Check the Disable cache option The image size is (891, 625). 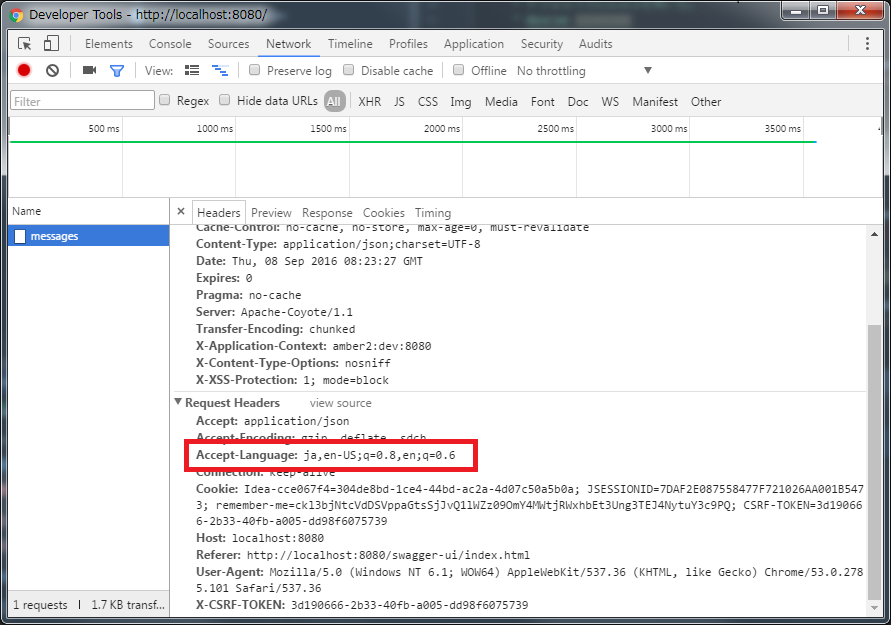point(349,71)
